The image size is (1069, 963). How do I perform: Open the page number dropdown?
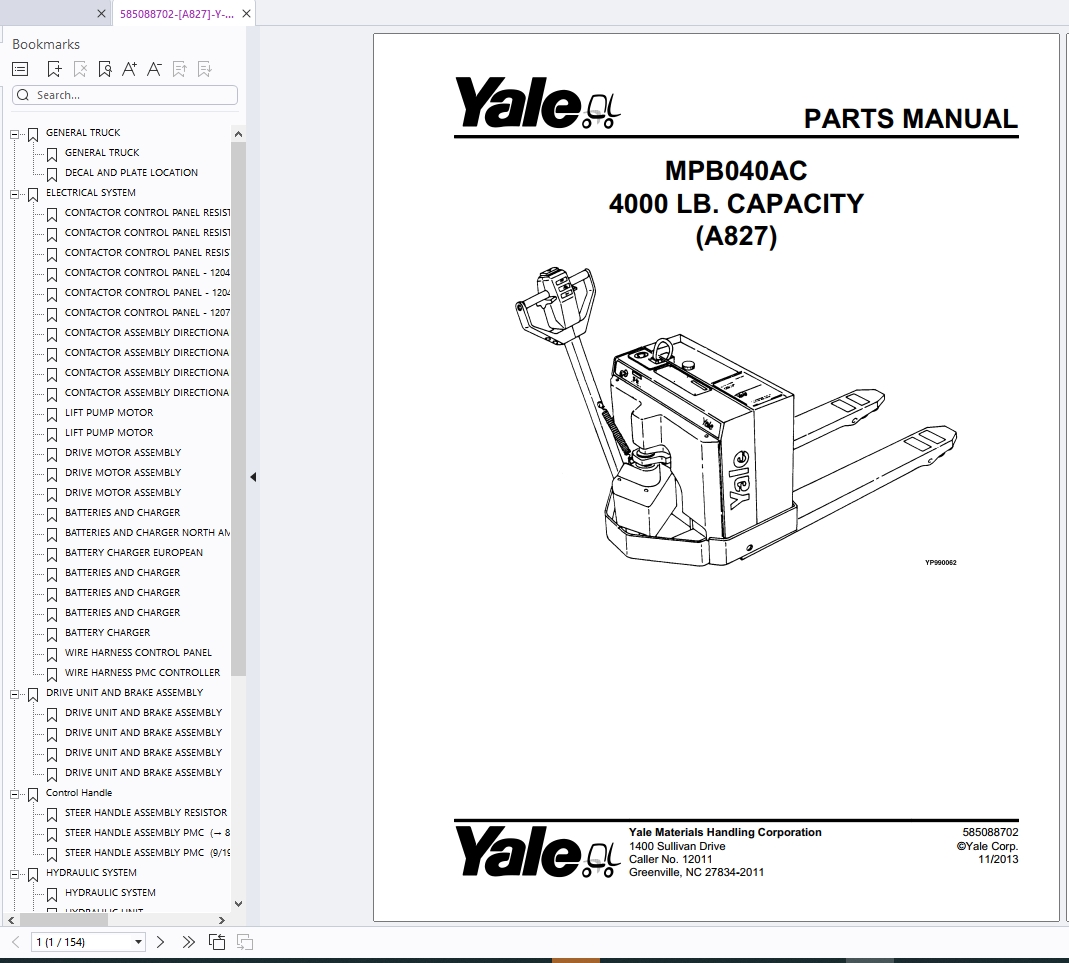(138, 942)
